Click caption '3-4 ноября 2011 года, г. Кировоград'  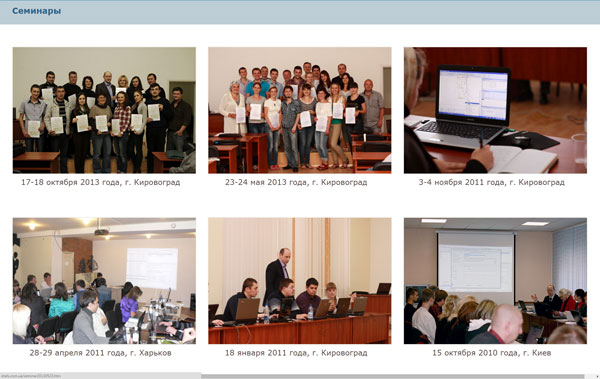coord(491,183)
